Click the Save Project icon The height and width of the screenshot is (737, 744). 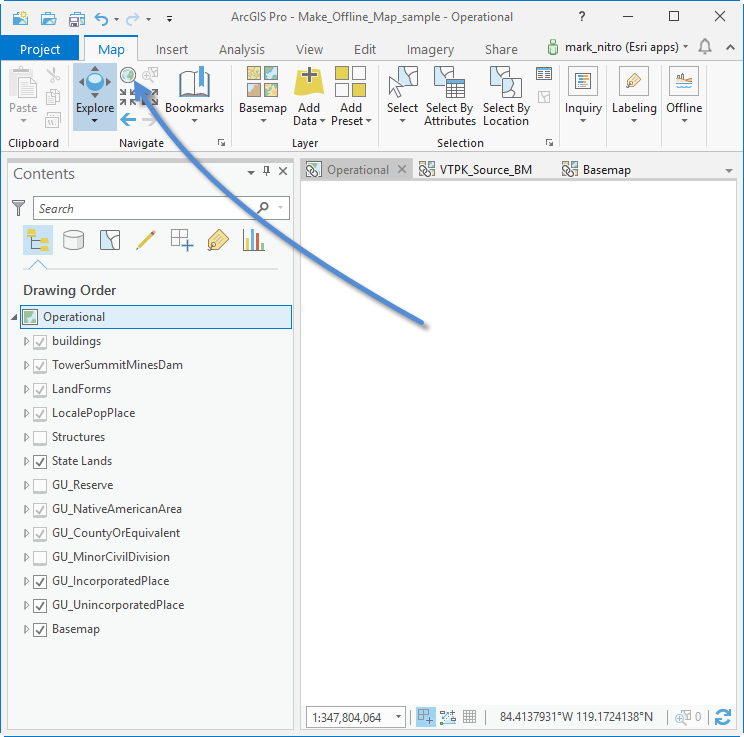tap(77, 19)
